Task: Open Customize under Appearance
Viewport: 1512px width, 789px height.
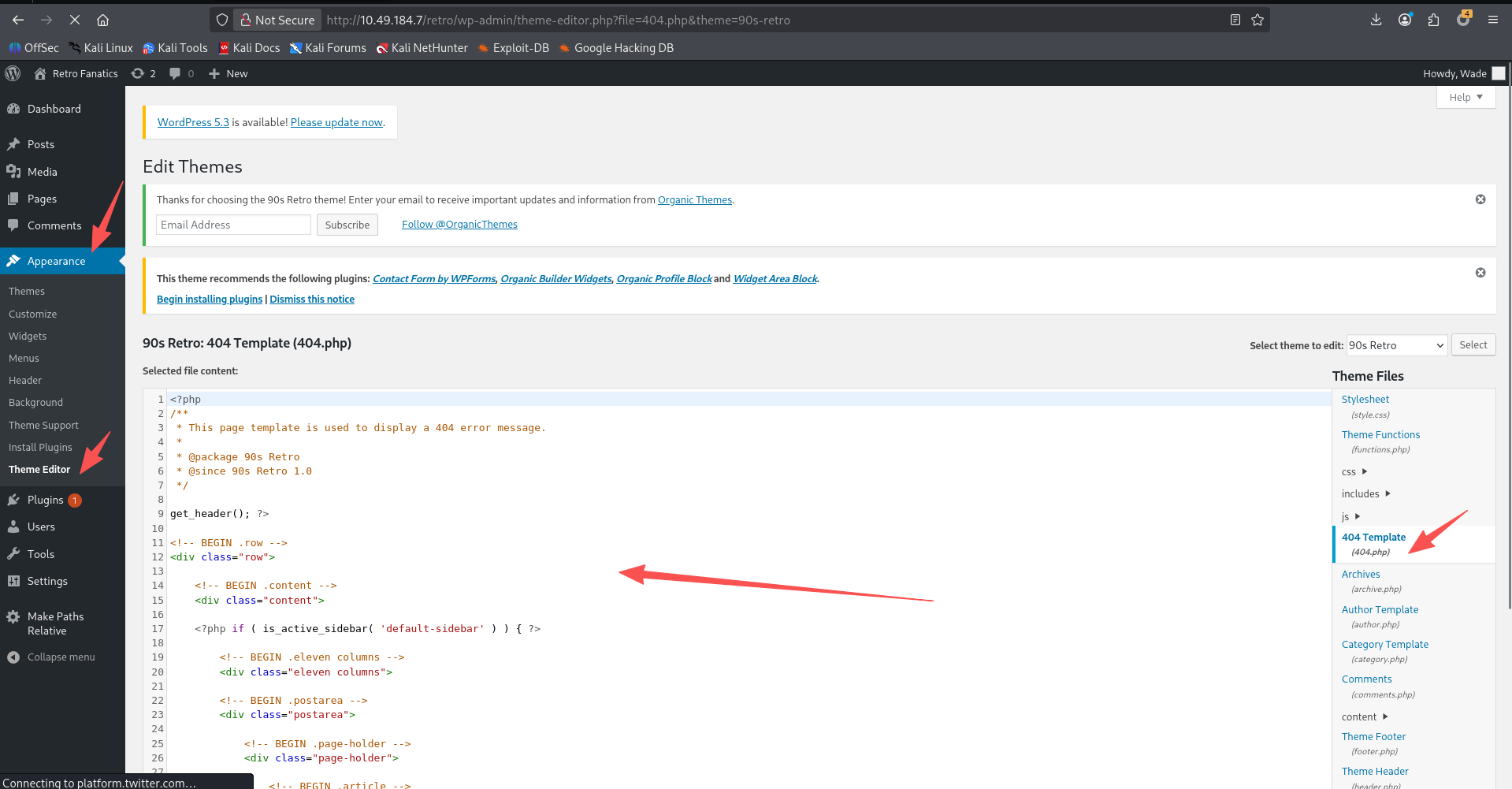Action: pyautogui.click(x=33, y=314)
